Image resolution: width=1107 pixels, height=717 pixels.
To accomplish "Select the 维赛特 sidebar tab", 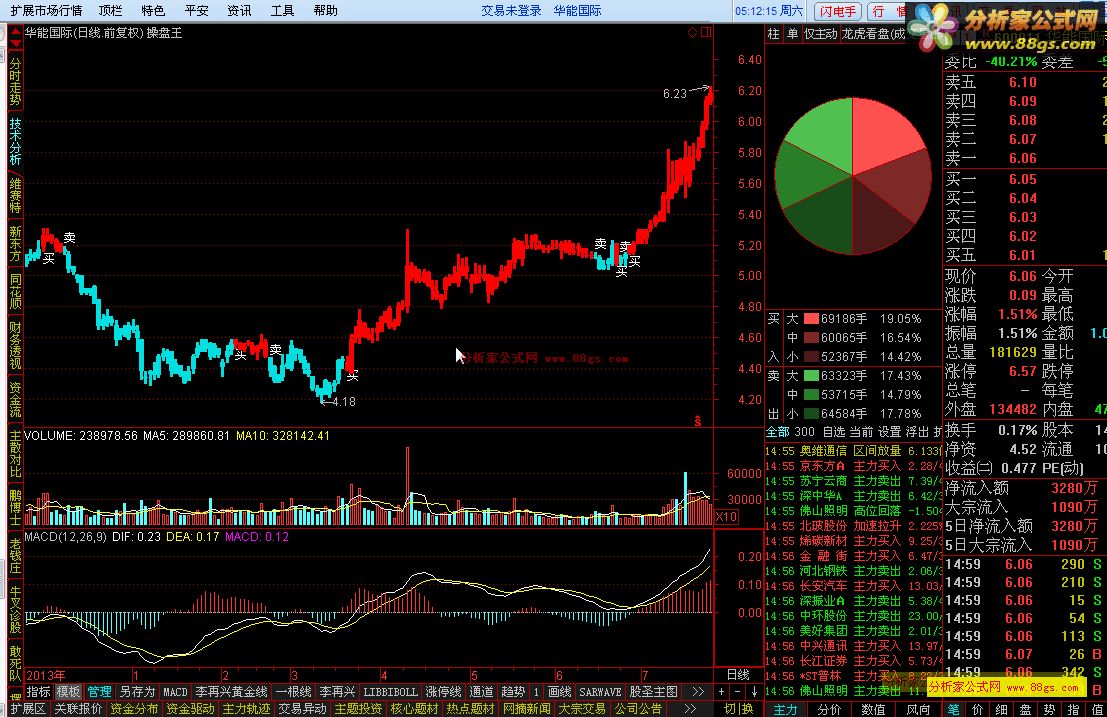I will pos(15,195).
